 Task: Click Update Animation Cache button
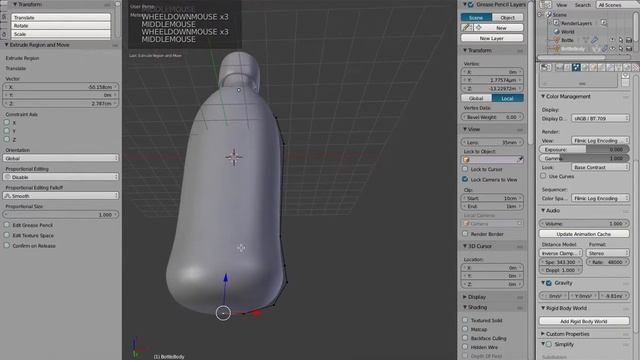[x=584, y=234]
